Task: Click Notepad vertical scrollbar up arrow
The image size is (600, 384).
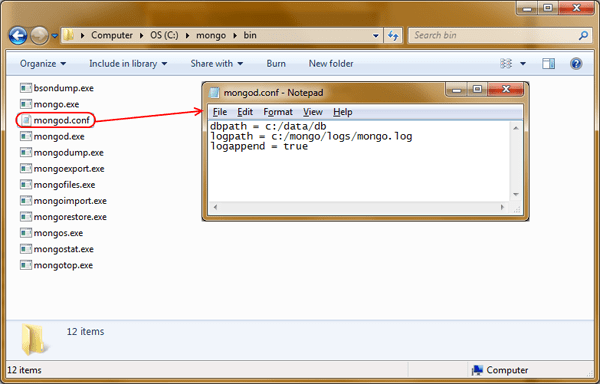Action: click(x=515, y=128)
